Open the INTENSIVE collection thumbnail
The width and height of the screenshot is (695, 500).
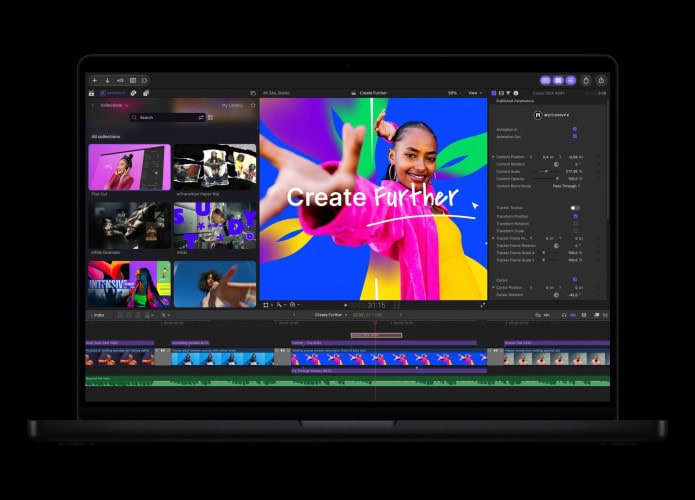tap(129, 284)
